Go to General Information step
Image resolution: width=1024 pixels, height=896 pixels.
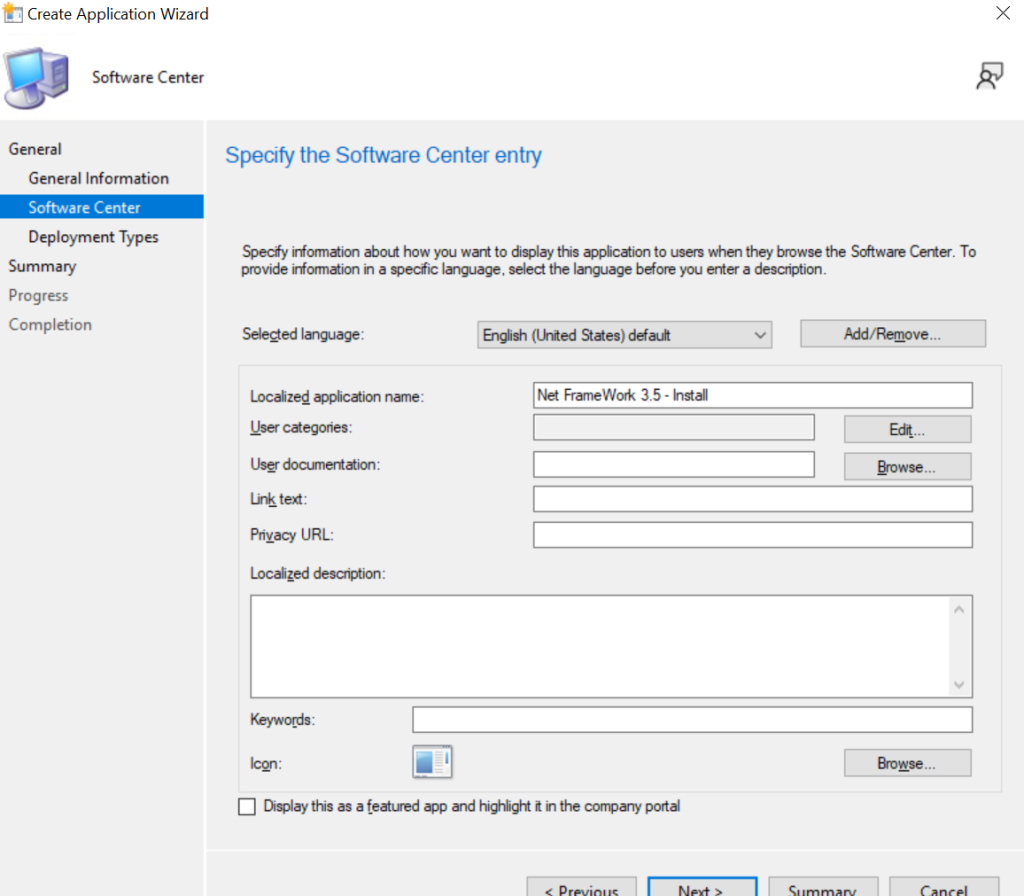click(x=99, y=178)
